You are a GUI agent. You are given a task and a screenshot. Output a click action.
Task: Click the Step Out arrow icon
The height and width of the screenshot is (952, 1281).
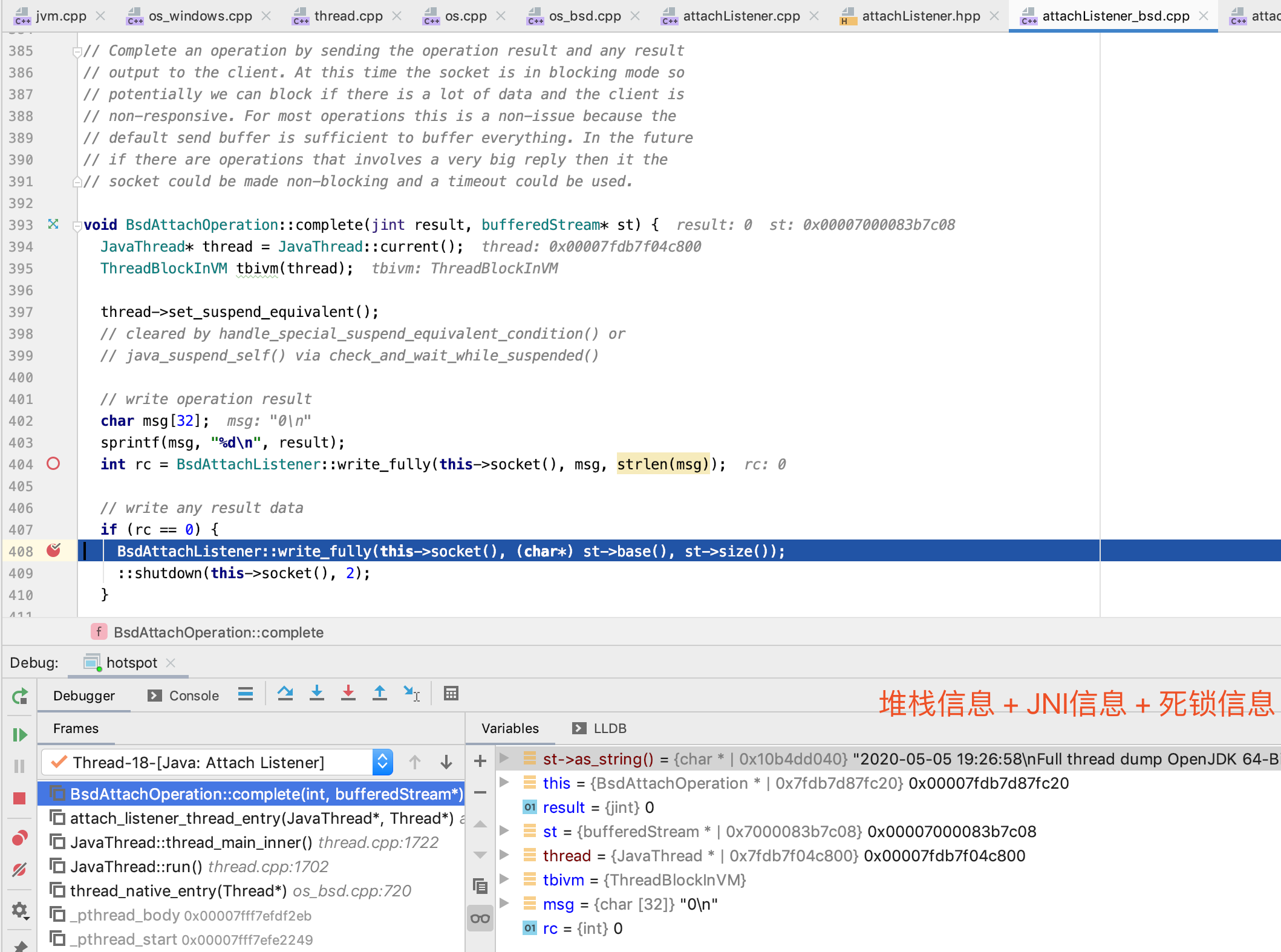click(379, 694)
